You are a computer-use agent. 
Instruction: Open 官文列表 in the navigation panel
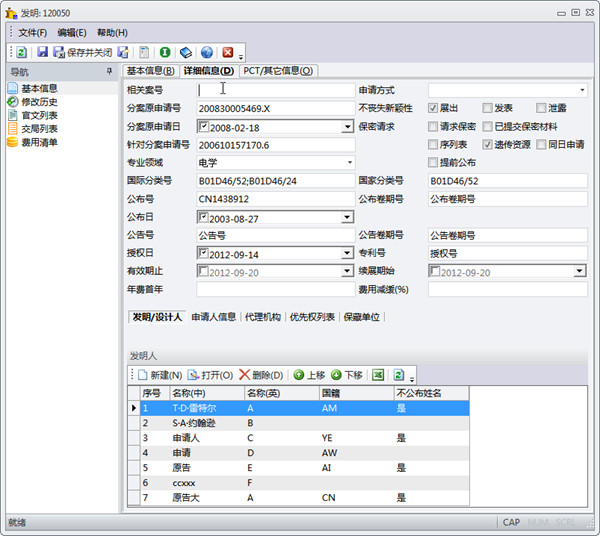39,115
